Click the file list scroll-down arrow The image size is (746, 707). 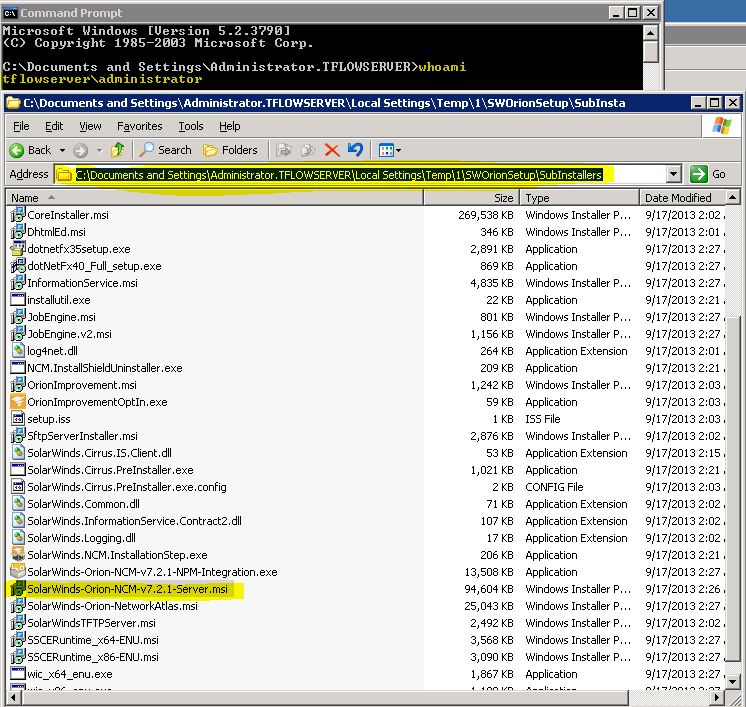tap(733, 682)
